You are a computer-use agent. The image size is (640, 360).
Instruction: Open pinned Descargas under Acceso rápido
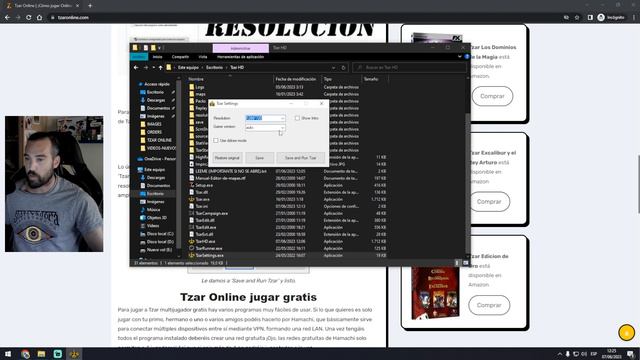click(156, 100)
